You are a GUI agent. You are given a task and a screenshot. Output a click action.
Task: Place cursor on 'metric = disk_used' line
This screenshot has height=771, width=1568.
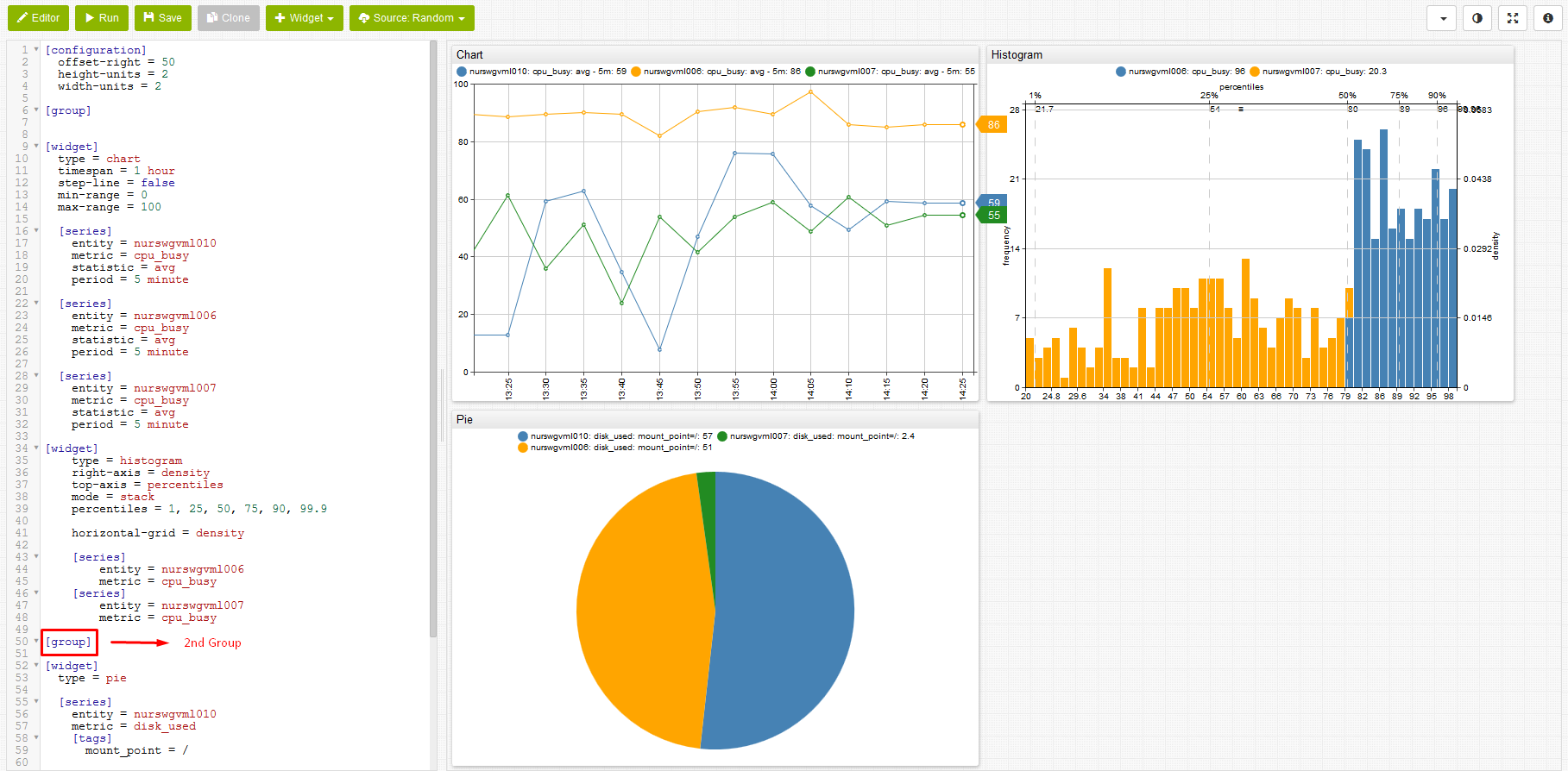click(x=134, y=726)
